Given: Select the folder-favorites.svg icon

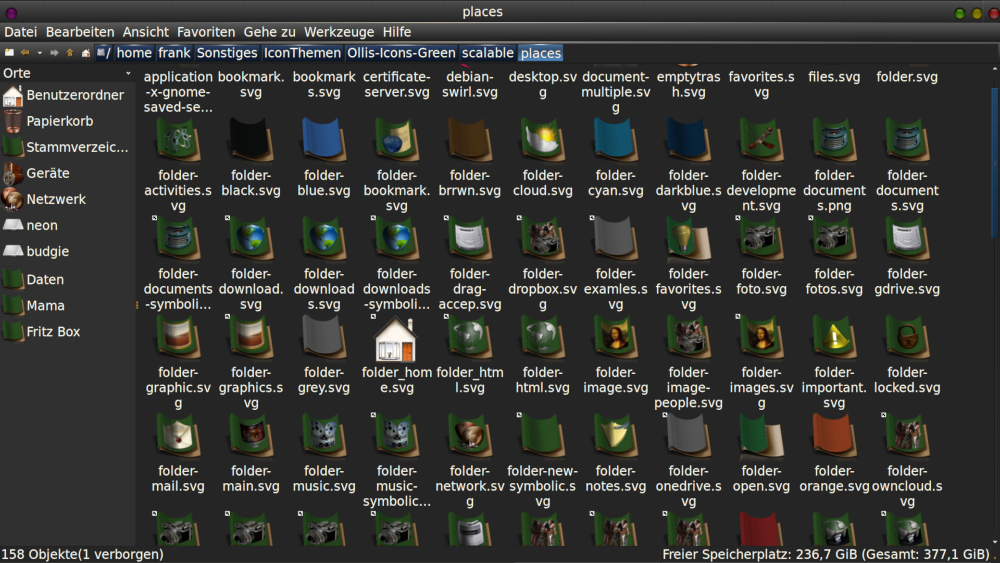Looking at the screenshot, I should (688, 239).
